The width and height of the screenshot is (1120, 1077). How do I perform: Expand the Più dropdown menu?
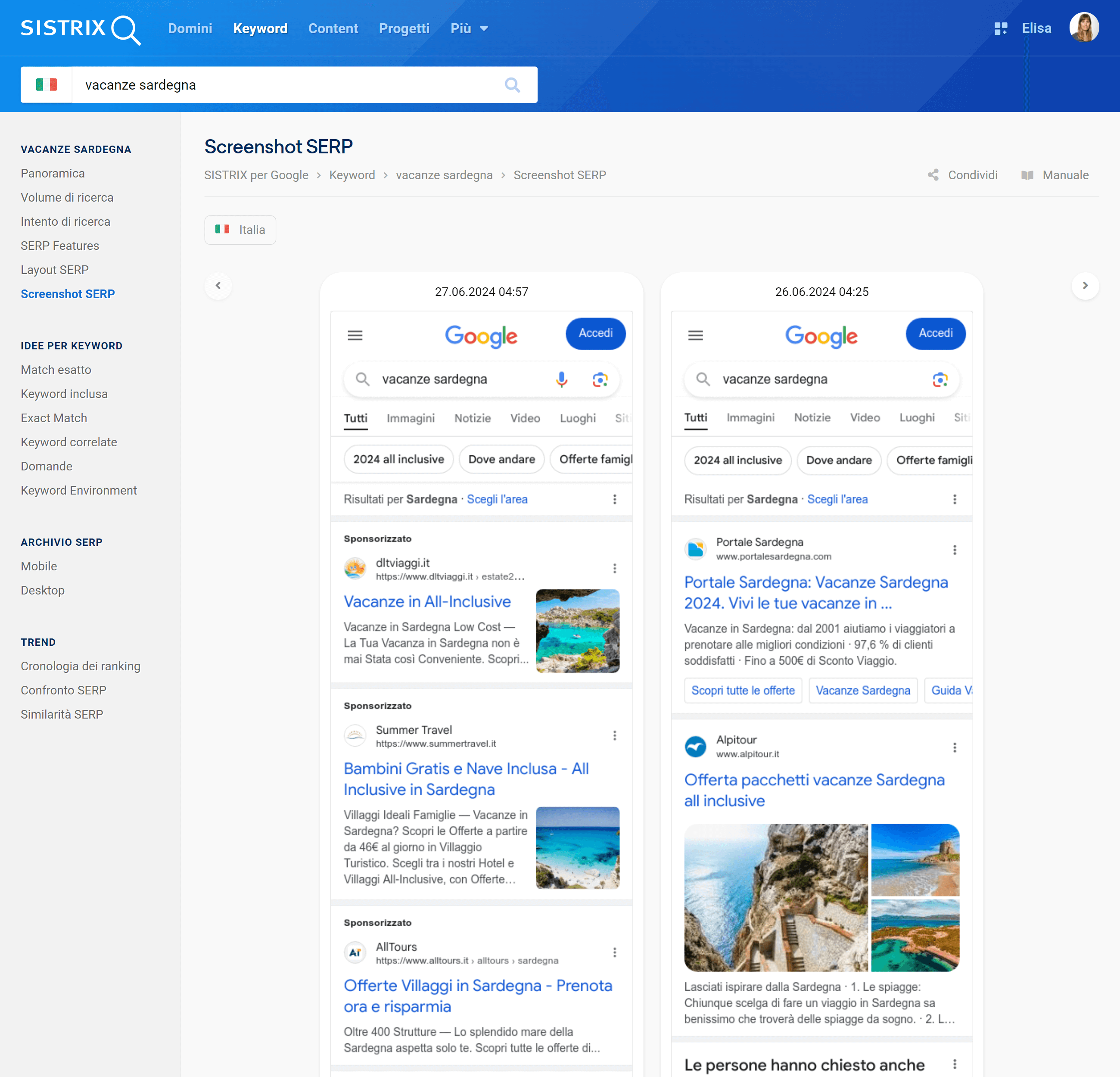pos(469,28)
